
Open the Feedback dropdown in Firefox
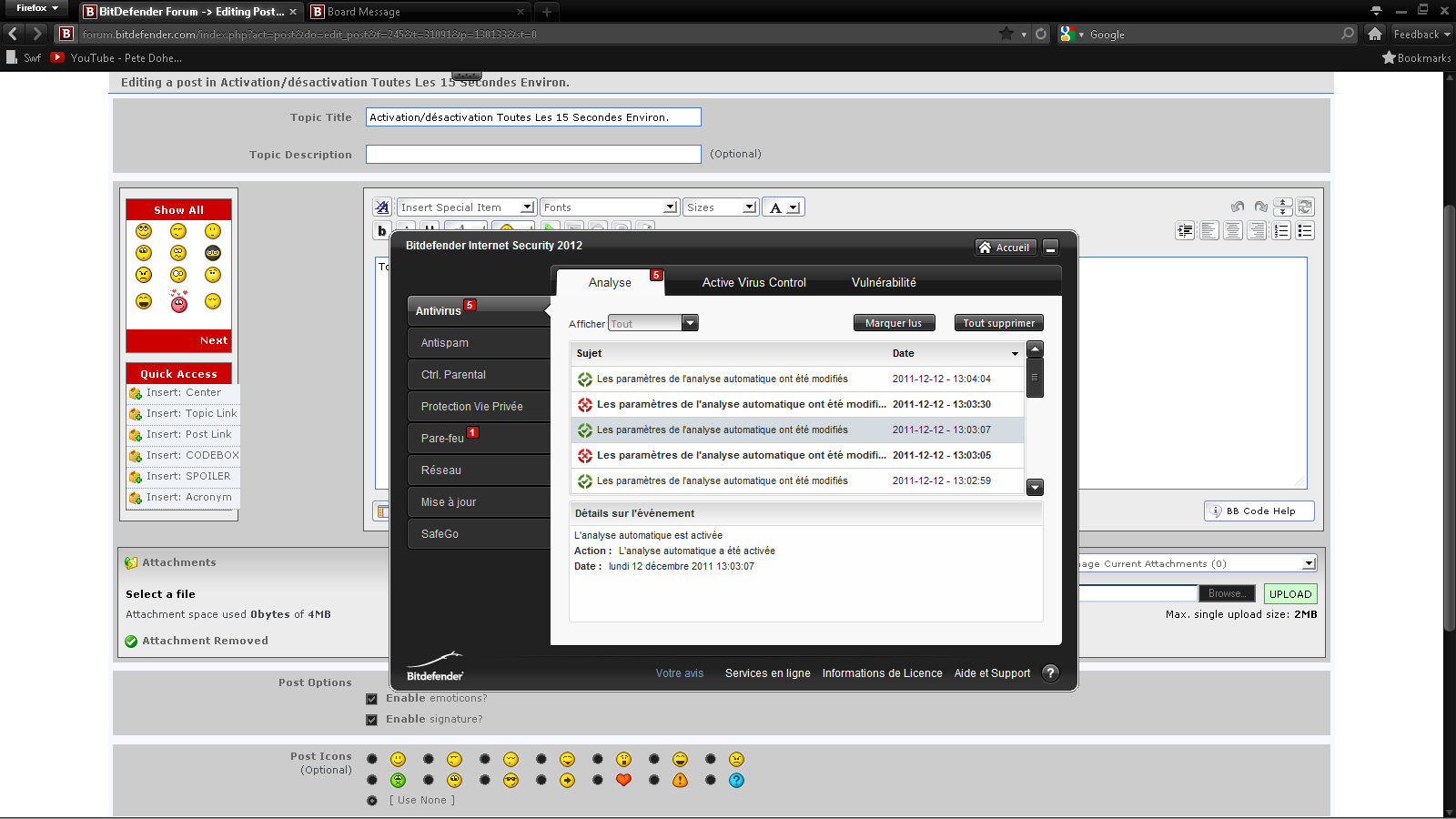click(x=1421, y=34)
